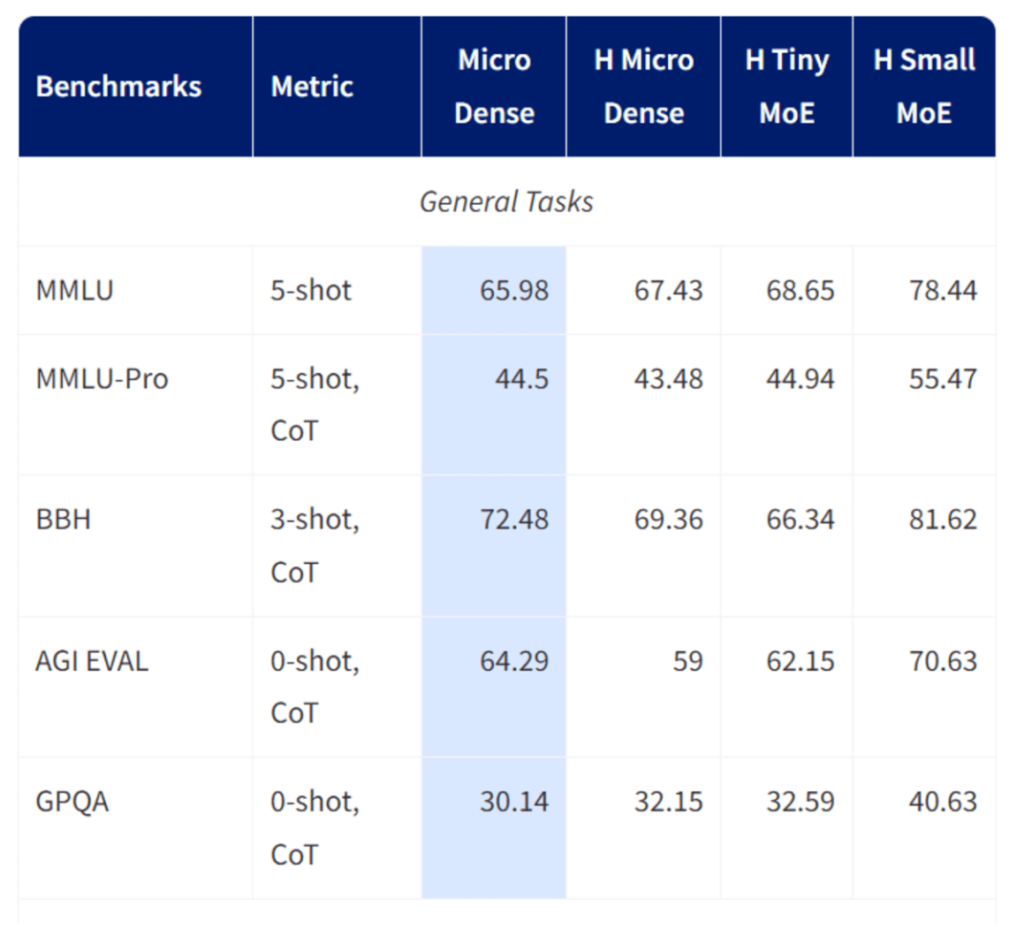Click the Benchmarks column header
This screenshot has height=943, width=1024.
pos(118,86)
